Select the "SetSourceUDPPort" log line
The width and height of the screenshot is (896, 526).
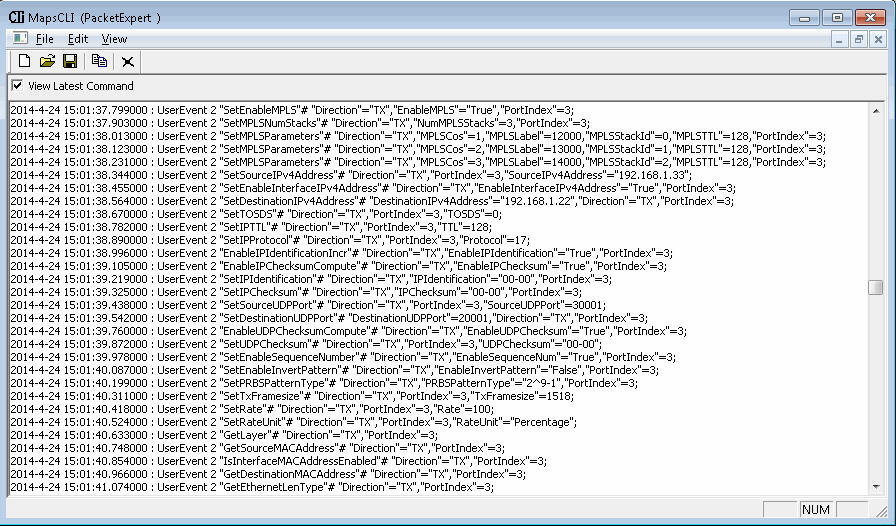[x=308, y=305]
